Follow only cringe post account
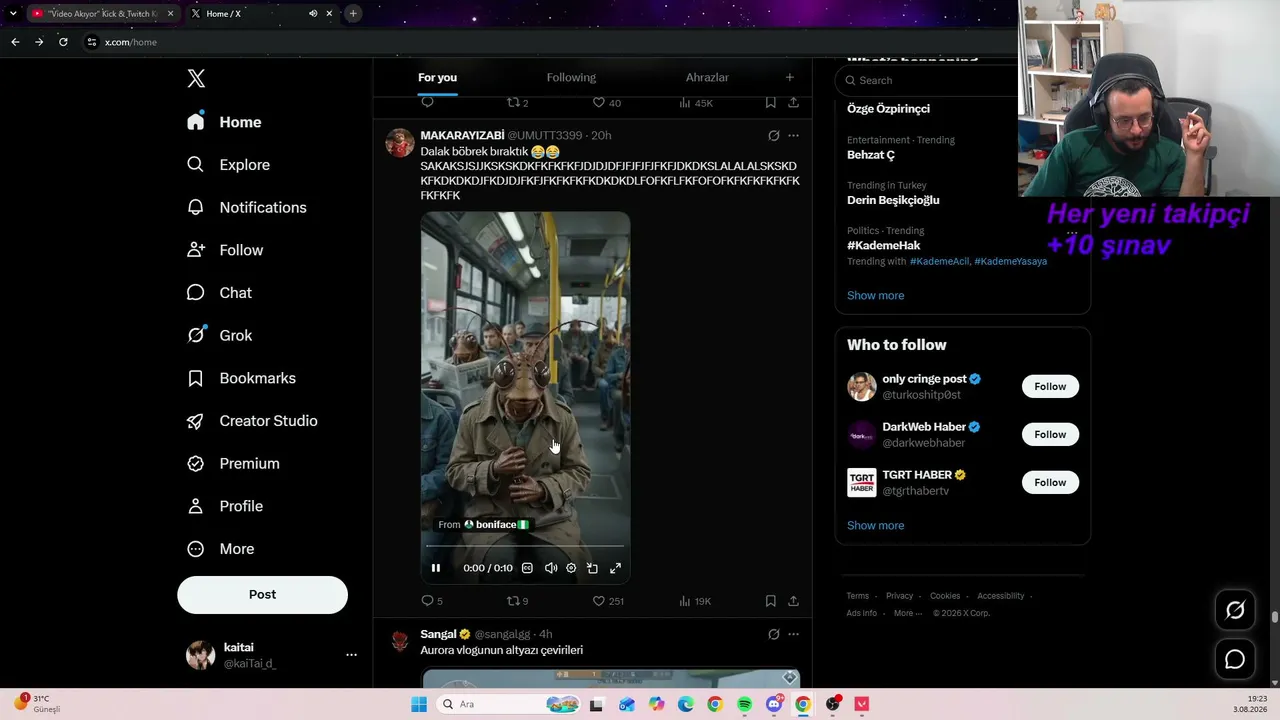Image resolution: width=1280 pixels, height=720 pixels. tap(1050, 386)
